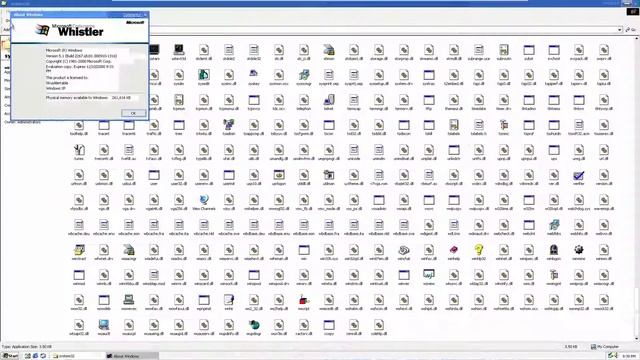Viewport: 640px width, 360px height.
Task: Select the utilman icon
Action: pyautogui.click(x=329, y=175)
